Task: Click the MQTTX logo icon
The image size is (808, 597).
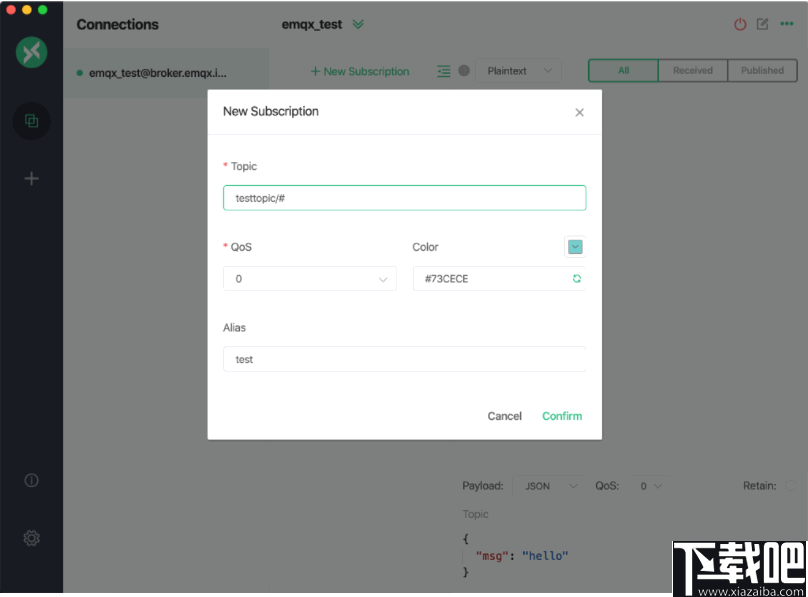Action: (x=31, y=52)
